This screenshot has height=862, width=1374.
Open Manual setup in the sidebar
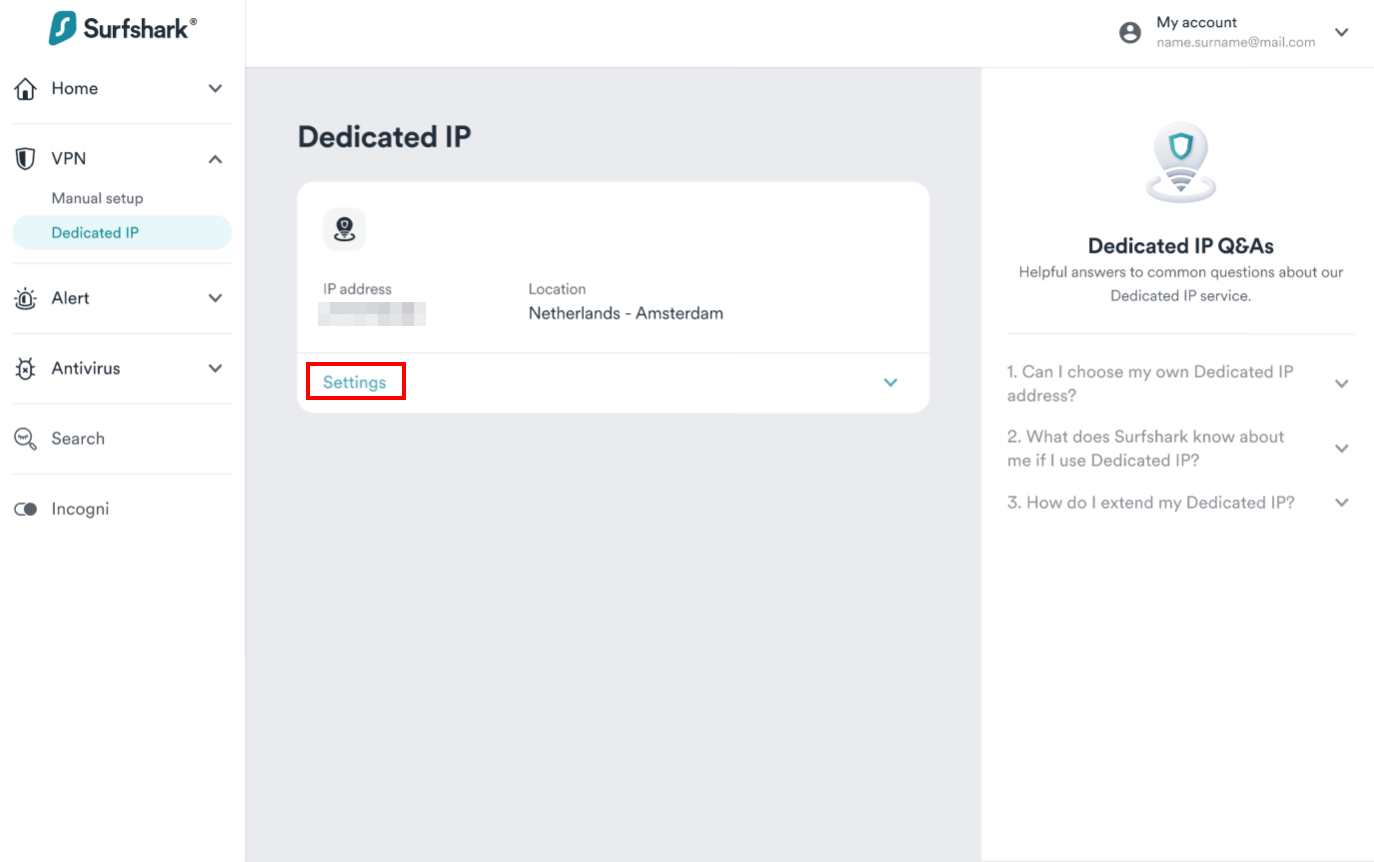[x=97, y=198]
